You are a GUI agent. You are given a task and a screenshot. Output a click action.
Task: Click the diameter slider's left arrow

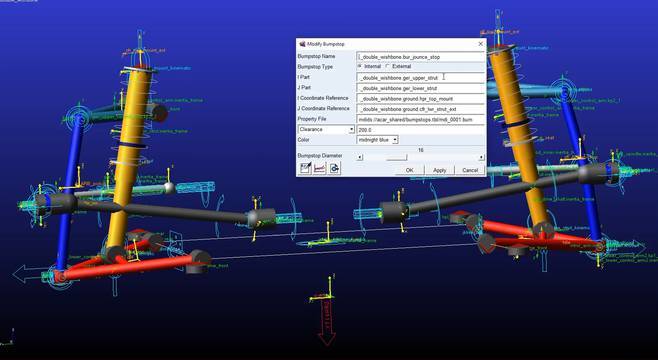pyautogui.click(x=360, y=157)
